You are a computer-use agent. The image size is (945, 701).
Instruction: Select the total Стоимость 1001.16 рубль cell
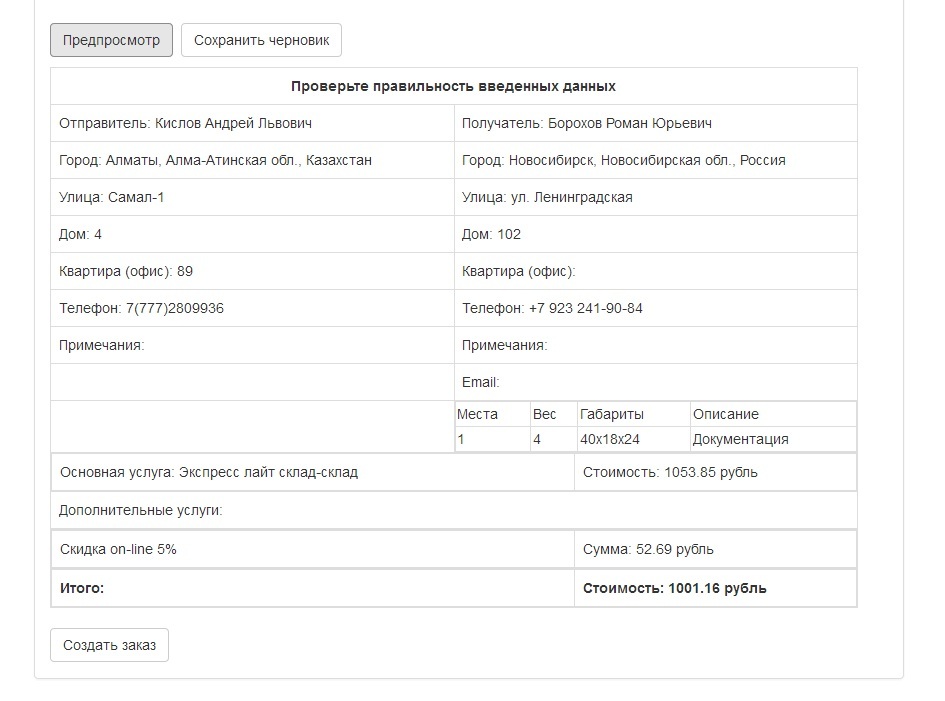(x=675, y=588)
